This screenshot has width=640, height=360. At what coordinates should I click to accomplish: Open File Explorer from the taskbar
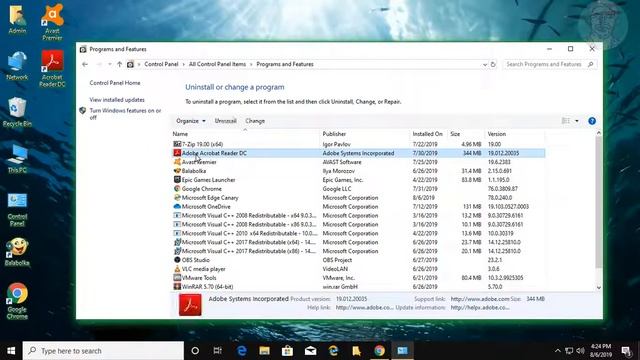coord(264,351)
